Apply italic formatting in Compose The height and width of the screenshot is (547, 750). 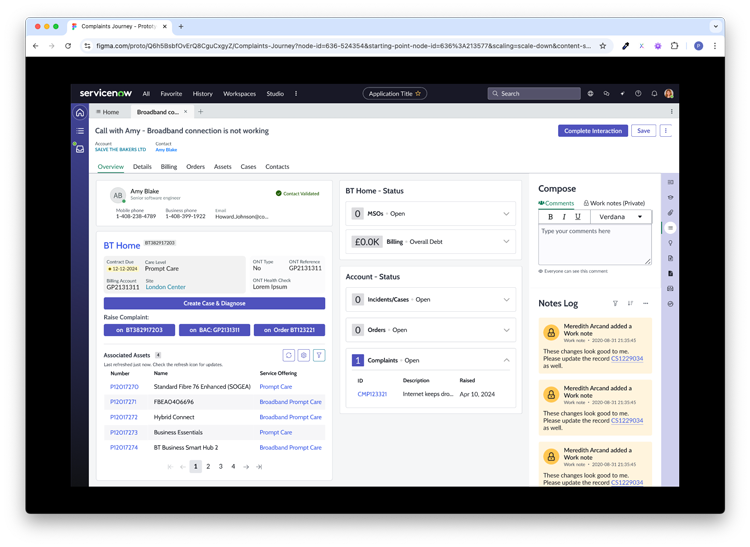pyautogui.click(x=564, y=217)
